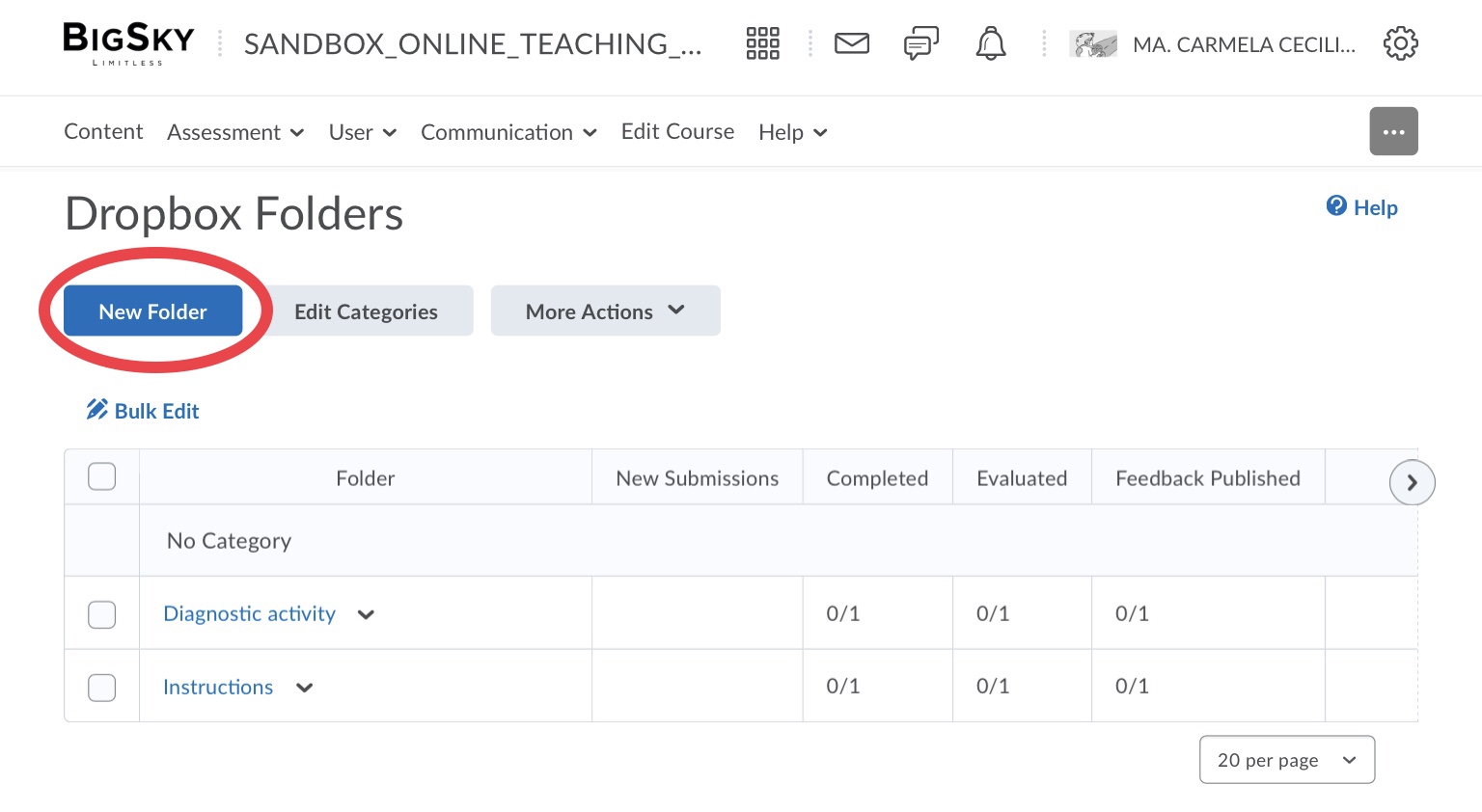1482x812 pixels.
Task: Open the Assessment menu
Action: [x=235, y=132]
